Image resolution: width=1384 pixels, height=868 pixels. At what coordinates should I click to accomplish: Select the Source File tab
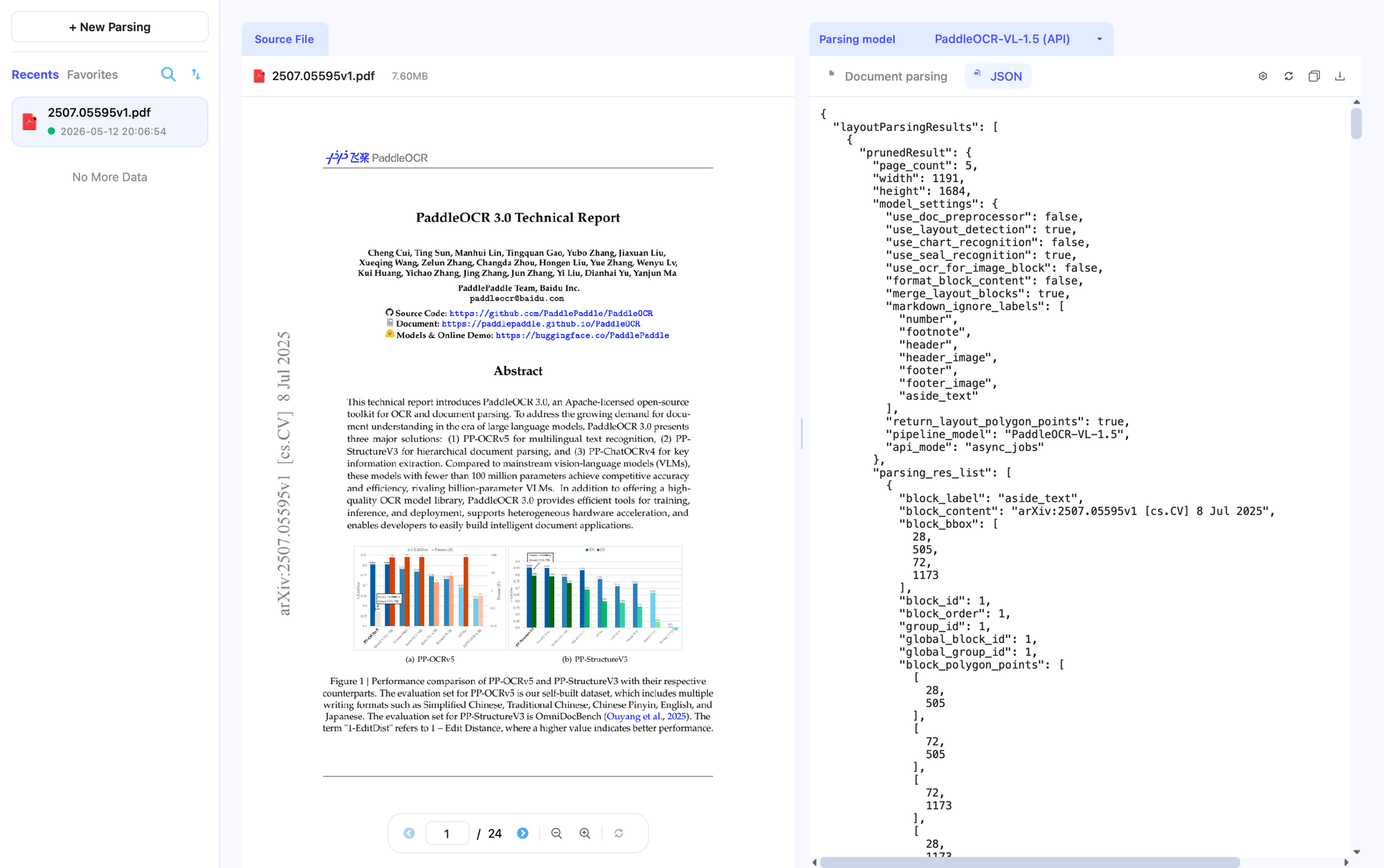[x=284, y=39]
